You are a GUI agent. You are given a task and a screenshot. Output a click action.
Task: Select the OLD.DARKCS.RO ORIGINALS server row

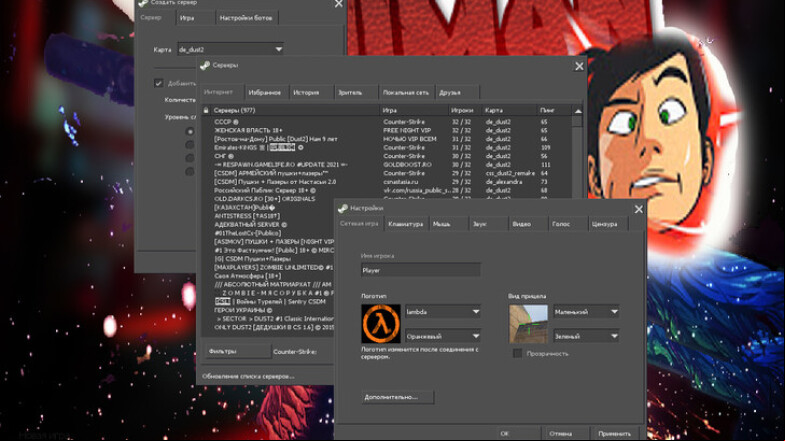[268, 199]
